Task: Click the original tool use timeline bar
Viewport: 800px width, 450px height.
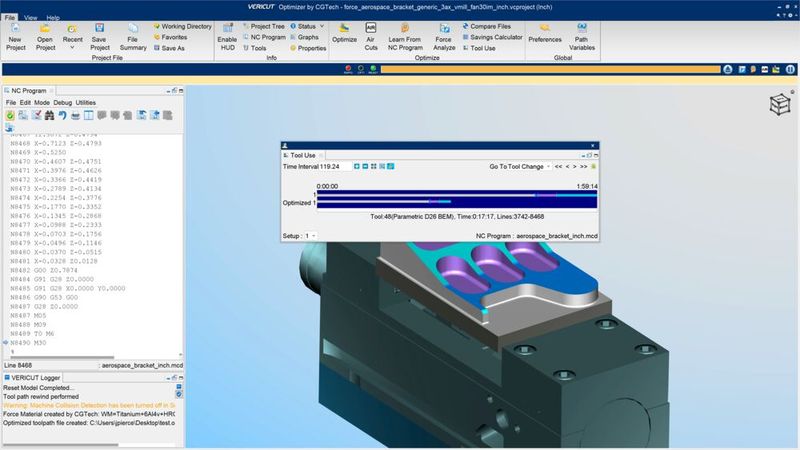Action: click(x=457, y=195)
